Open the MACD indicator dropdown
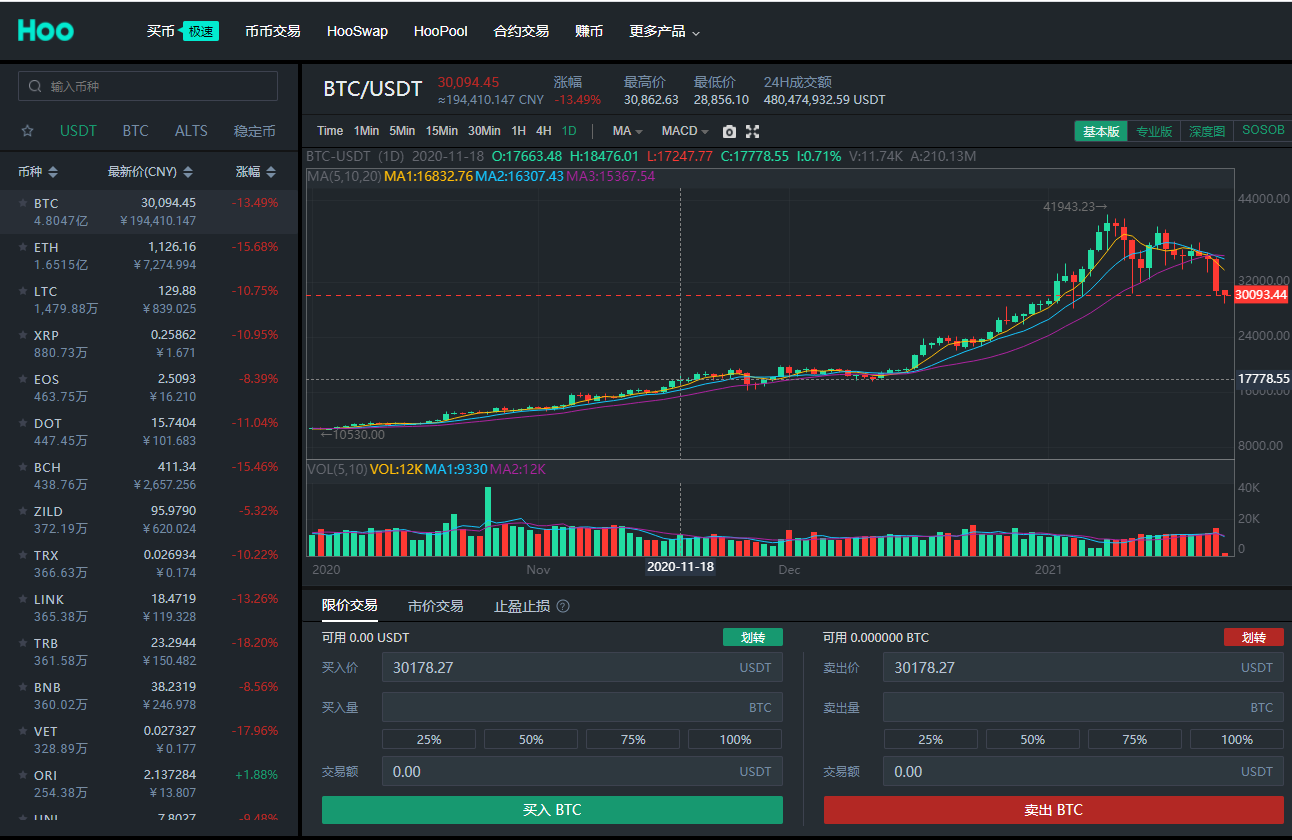The width and height of the screenshot is (1292, 840). pyautogui.click(x=684, y=131)
